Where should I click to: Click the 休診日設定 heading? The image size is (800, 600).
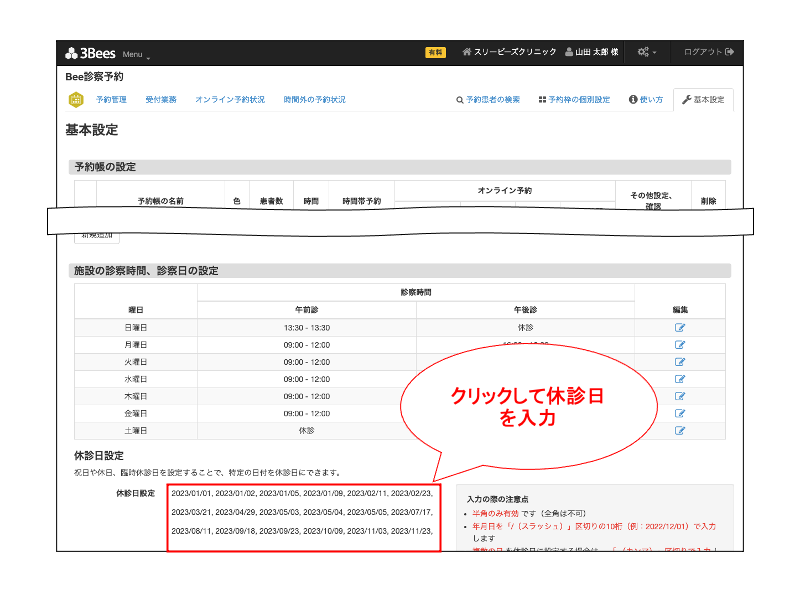(99, 456)
